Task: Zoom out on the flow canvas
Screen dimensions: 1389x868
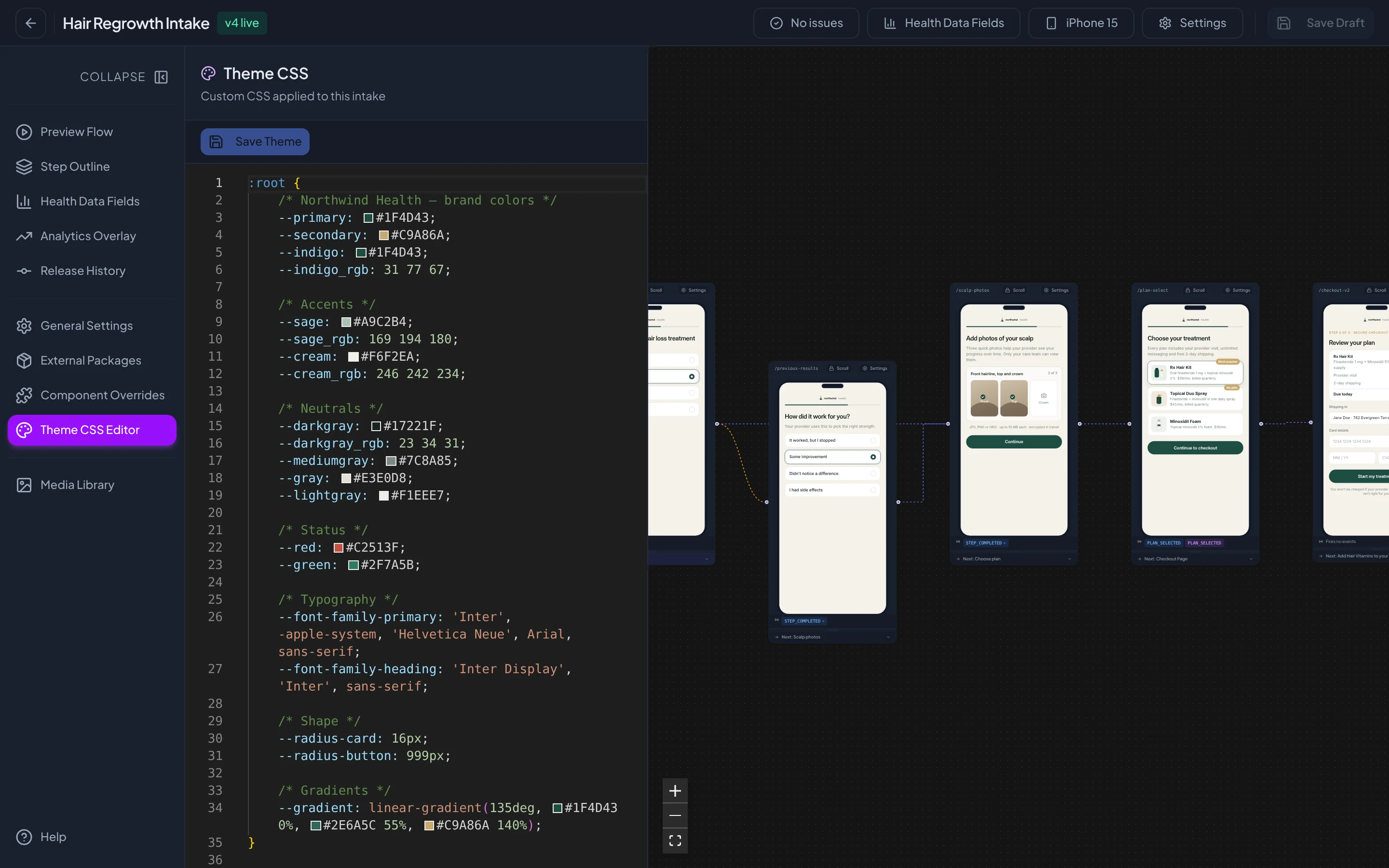Action: (675, 816)
